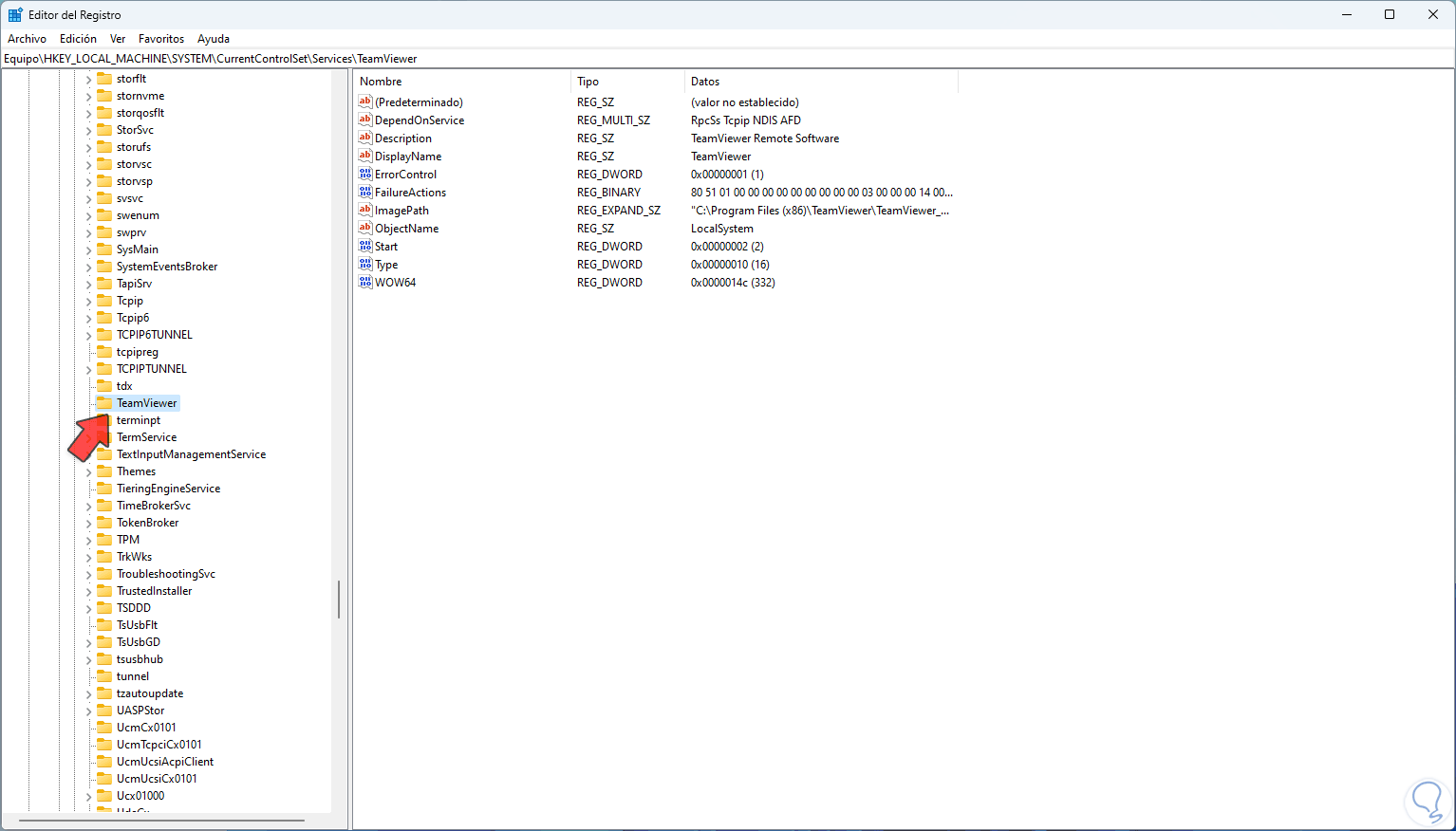Open the Ayuda menu

(x=214, y=39)
